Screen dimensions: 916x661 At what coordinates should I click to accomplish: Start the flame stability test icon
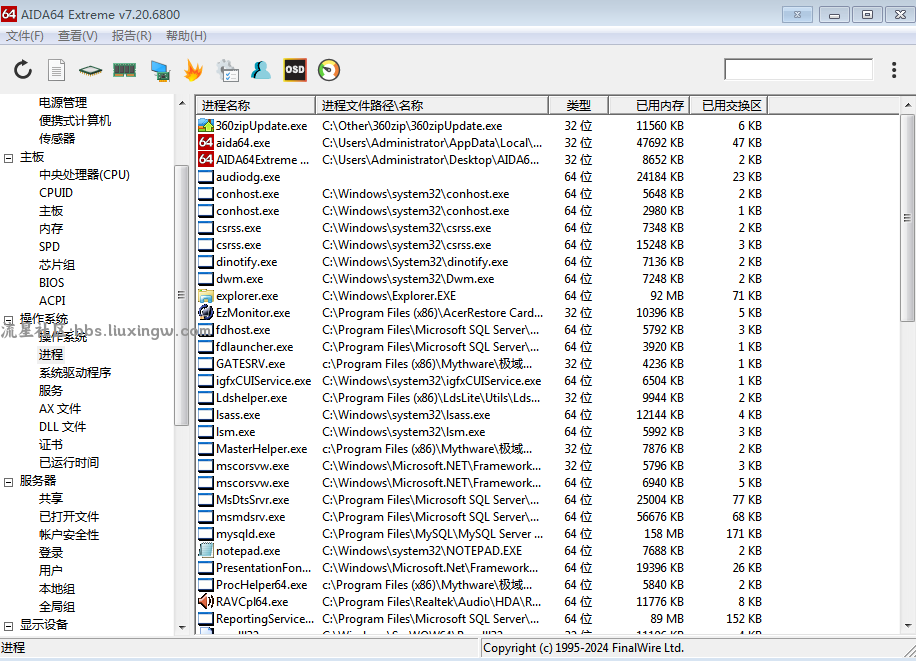point(193,70)
